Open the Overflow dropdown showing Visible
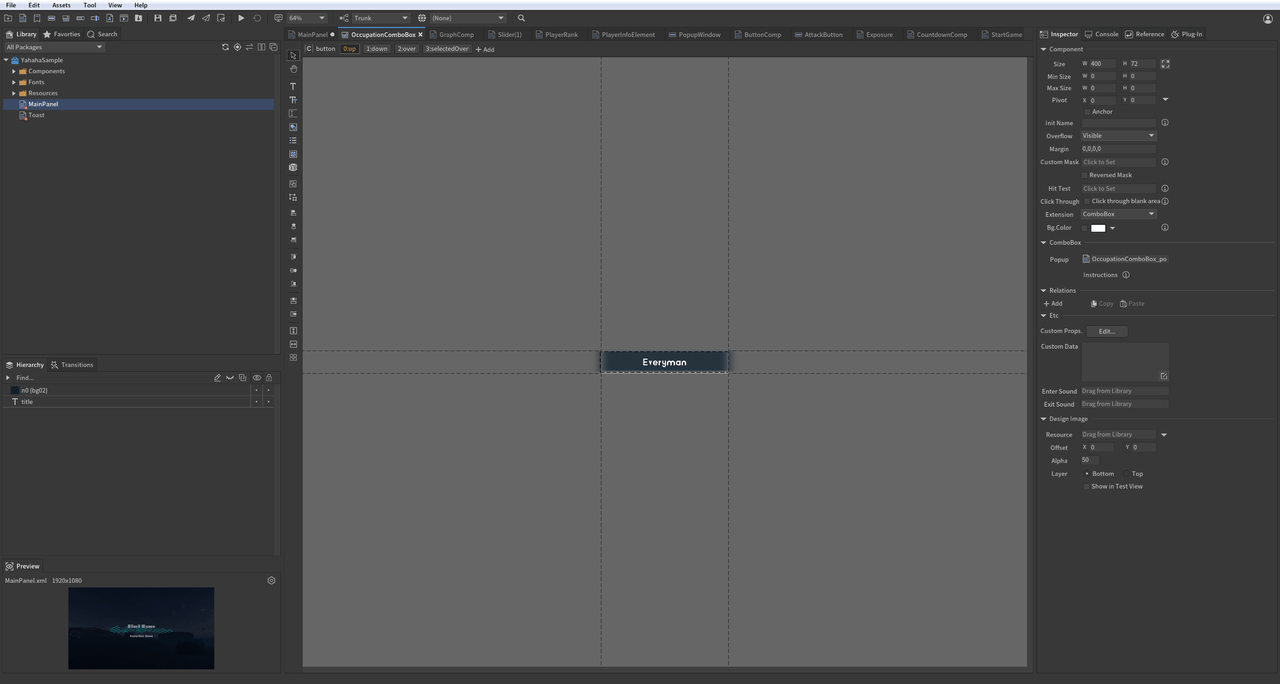The width and height of the screenshot is (1280, 684). 1117,136
